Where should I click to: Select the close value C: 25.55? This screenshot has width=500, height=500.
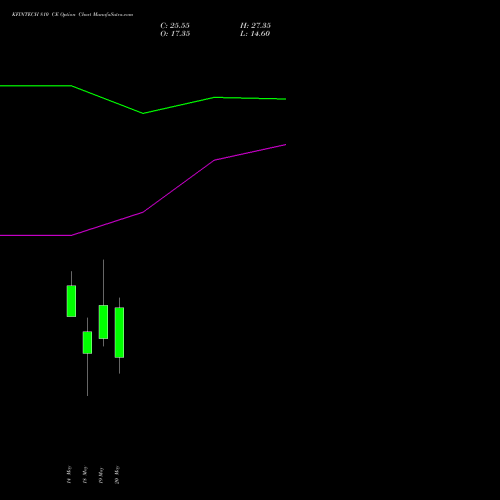[175, 25]
